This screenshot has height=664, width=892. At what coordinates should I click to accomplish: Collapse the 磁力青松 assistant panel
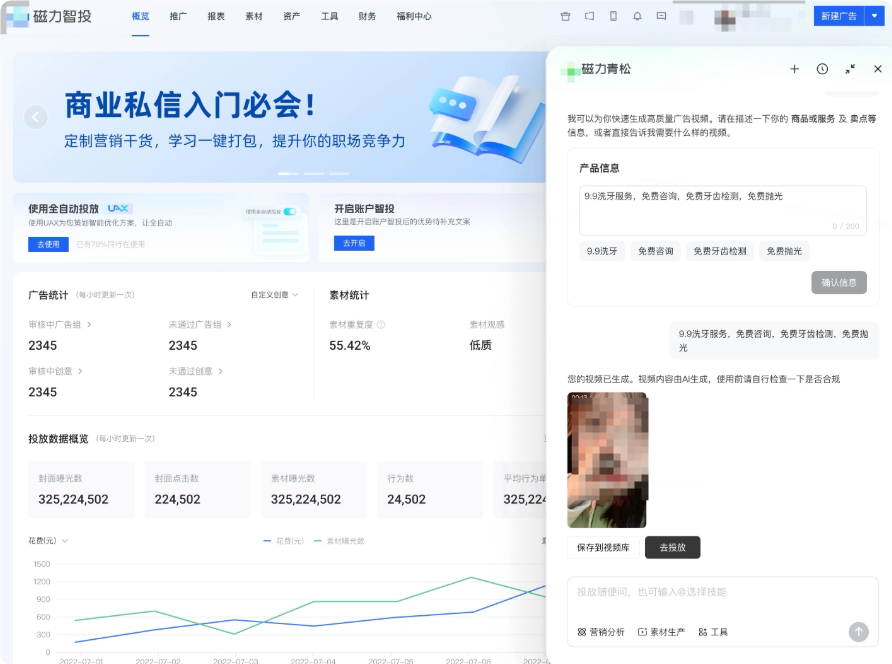pos(850,69)
